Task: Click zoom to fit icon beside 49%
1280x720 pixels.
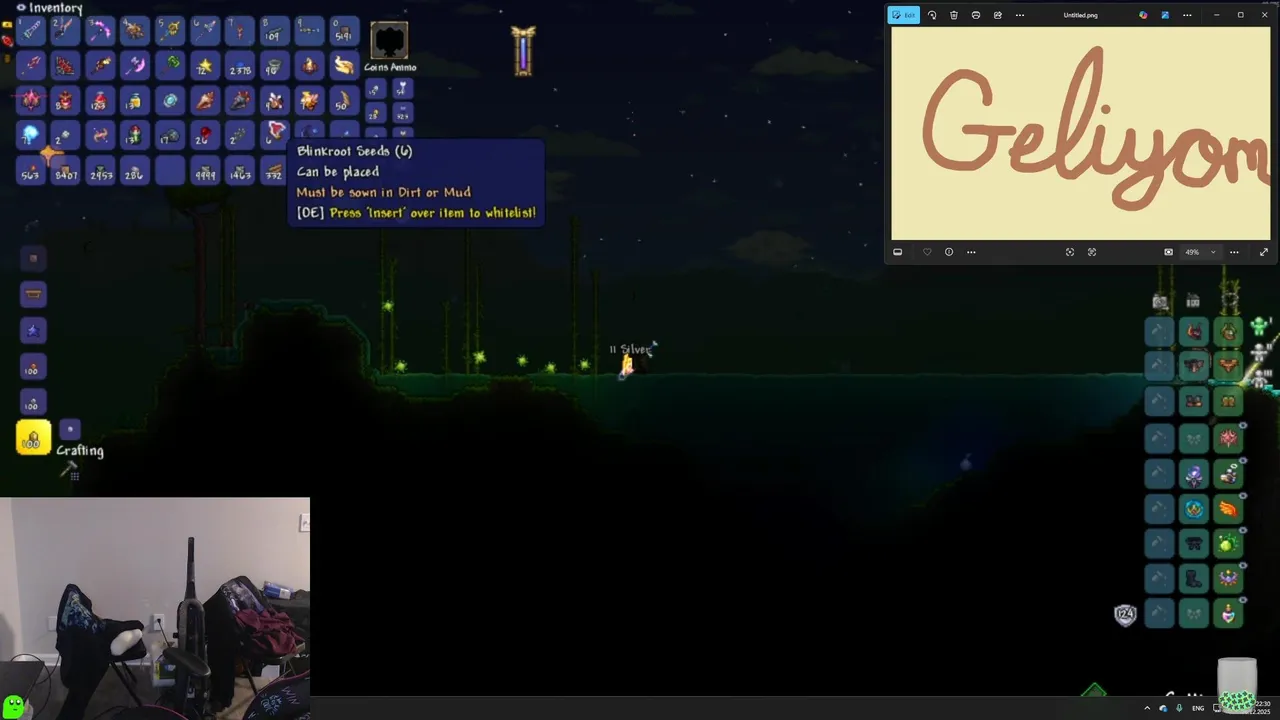Action: 1168,252
